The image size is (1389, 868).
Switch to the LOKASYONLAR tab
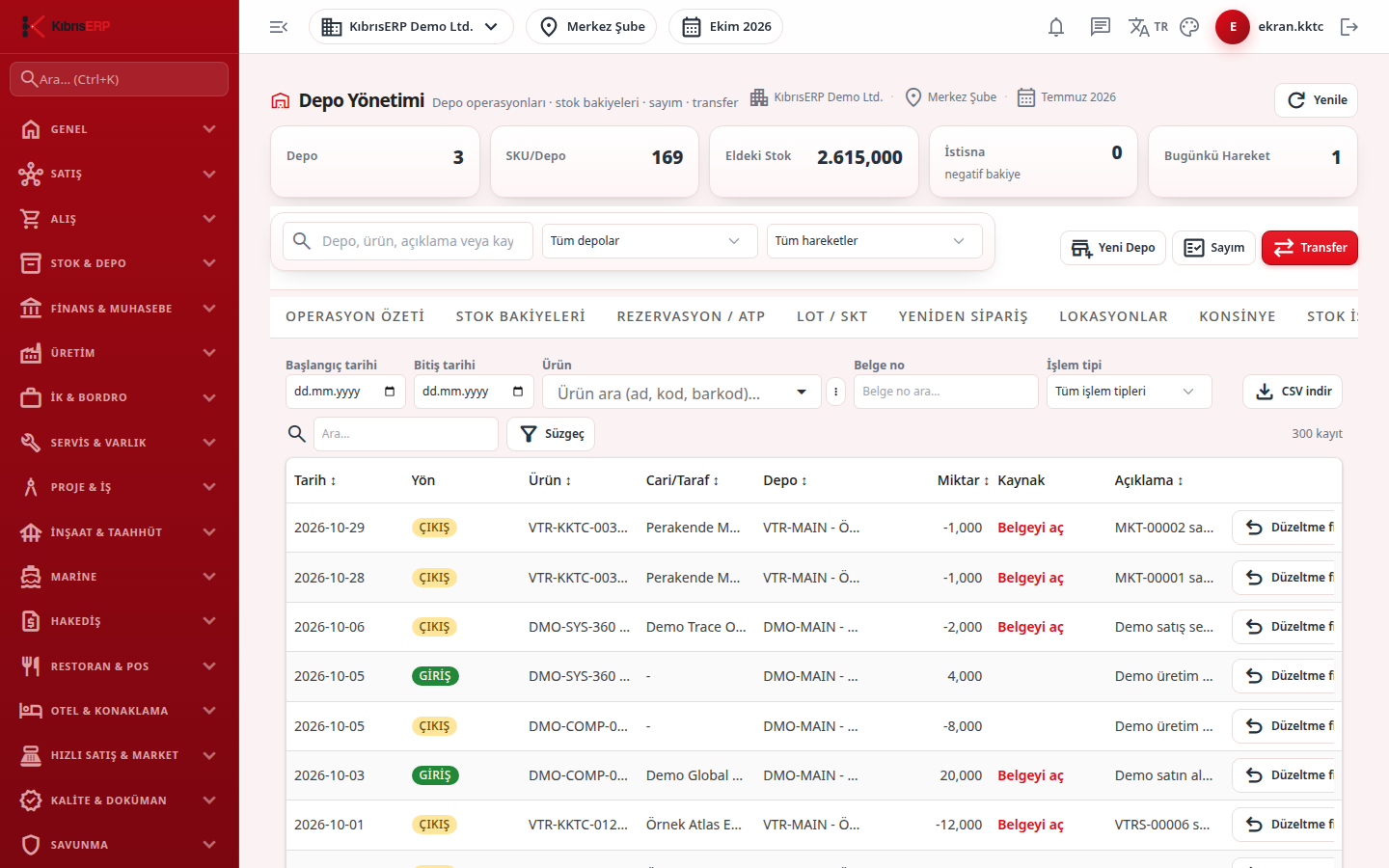[1113, 316]
